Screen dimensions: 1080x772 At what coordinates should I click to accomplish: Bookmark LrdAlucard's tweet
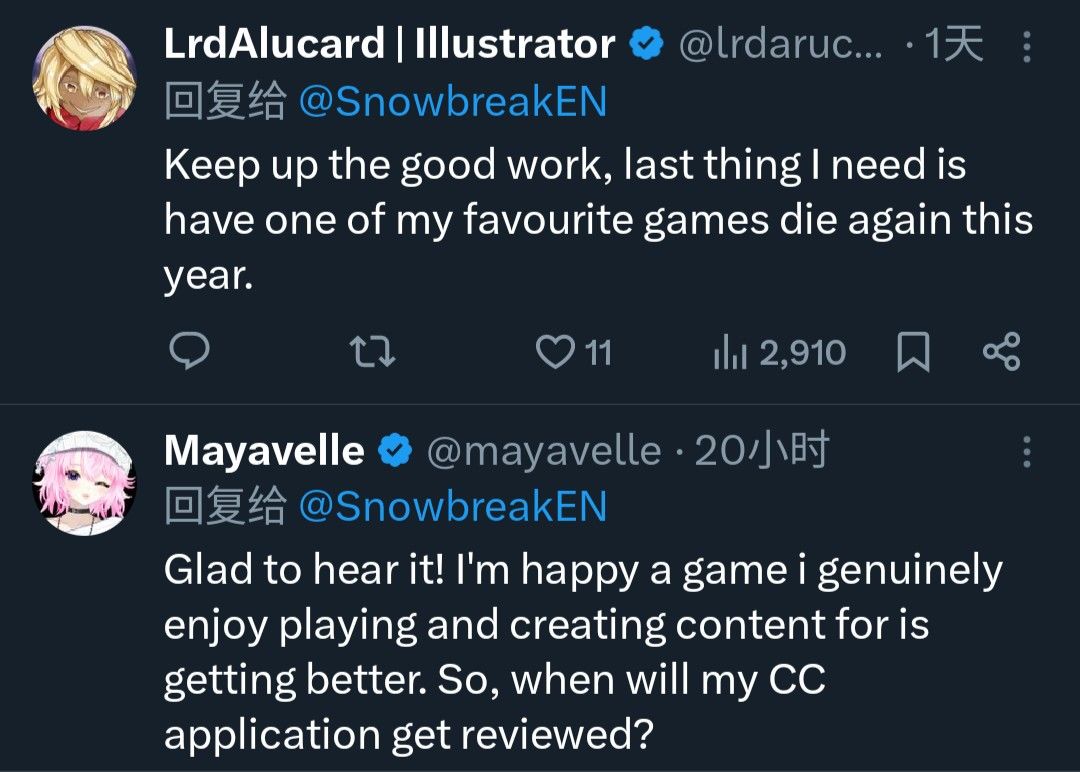click(912, 352)
